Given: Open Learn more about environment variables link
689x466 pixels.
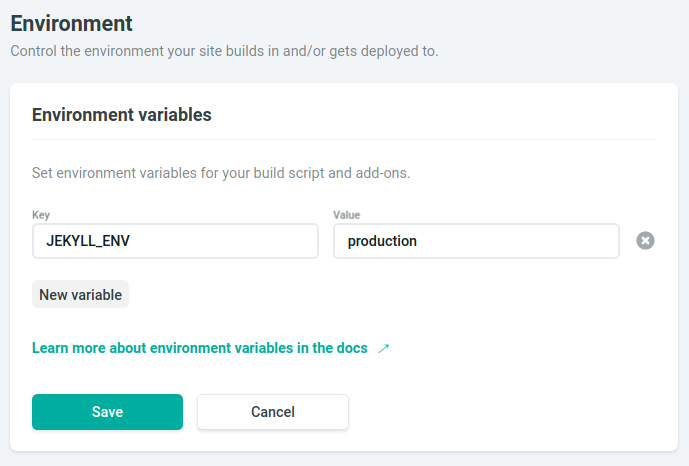Looking at the screenshot, I should click(x=199, y=349).
